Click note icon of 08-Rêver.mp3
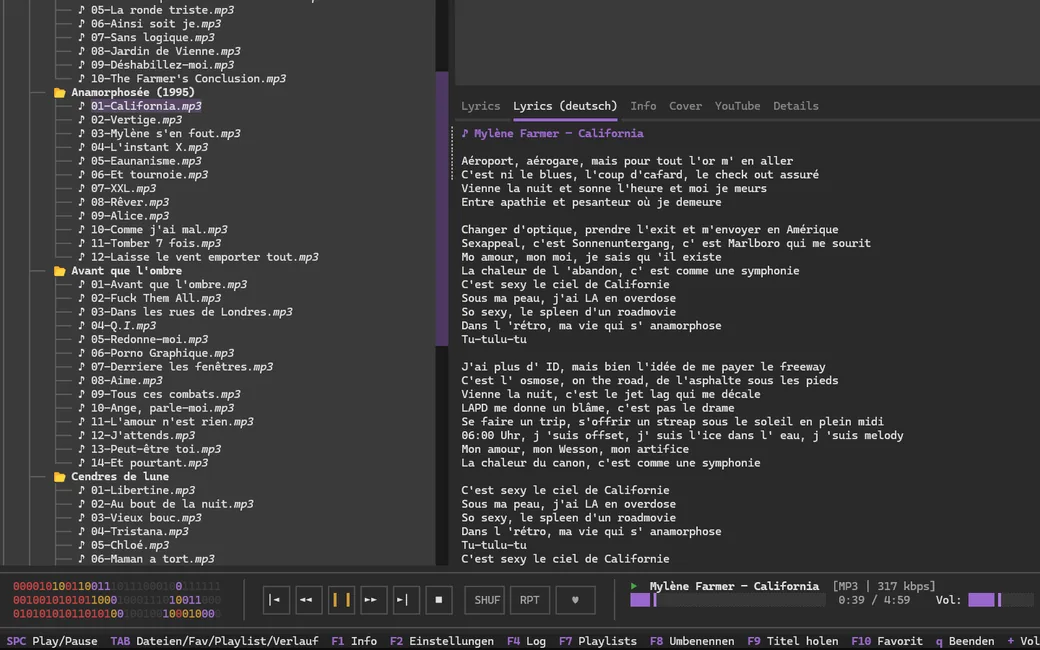Viewport: 1040px width, 650px height. click(x=82, y=202)
